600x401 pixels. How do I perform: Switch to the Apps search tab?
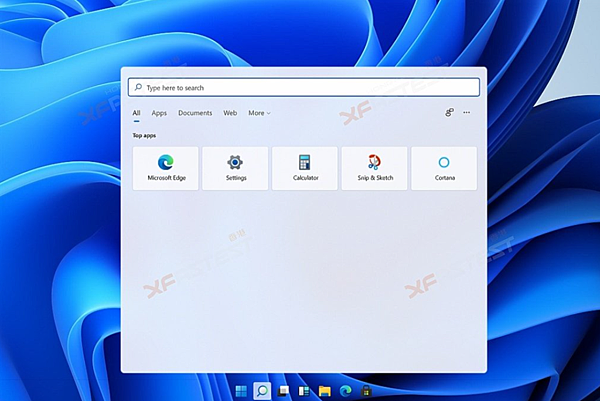[159, 113]
